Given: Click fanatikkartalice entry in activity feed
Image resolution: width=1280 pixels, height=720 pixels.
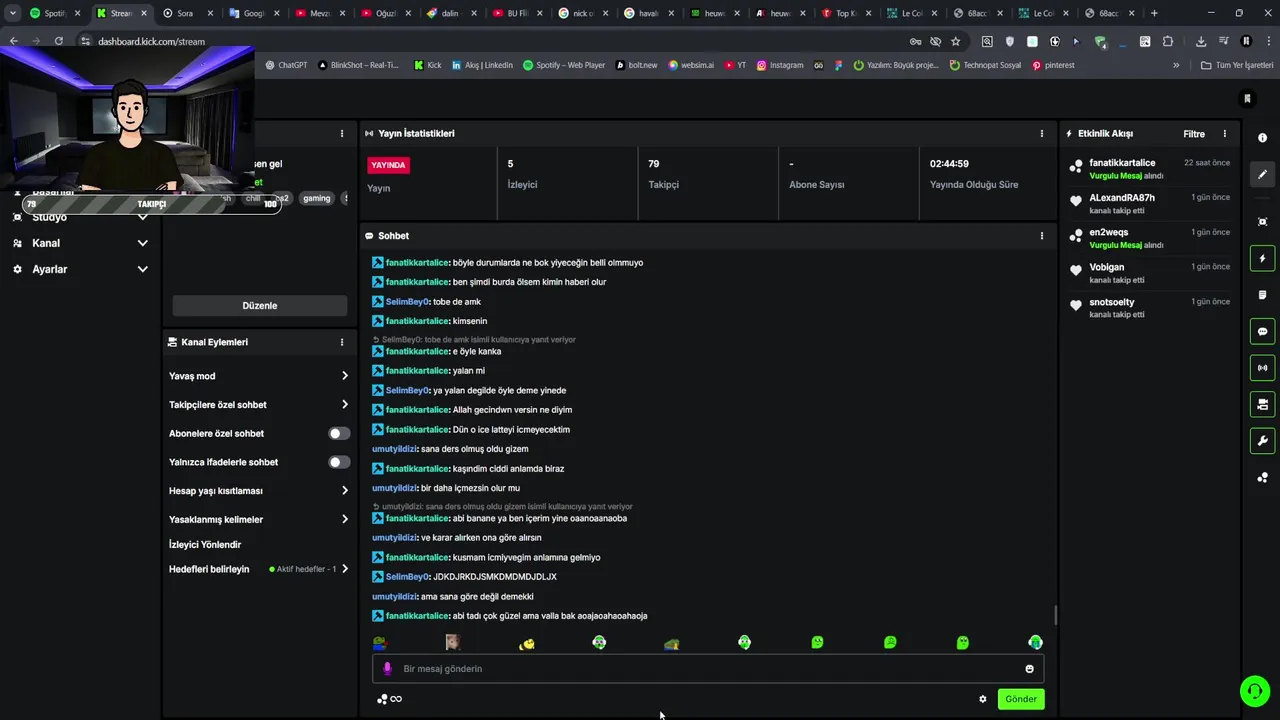Looking at the screenshot, I should point(1149,169).
